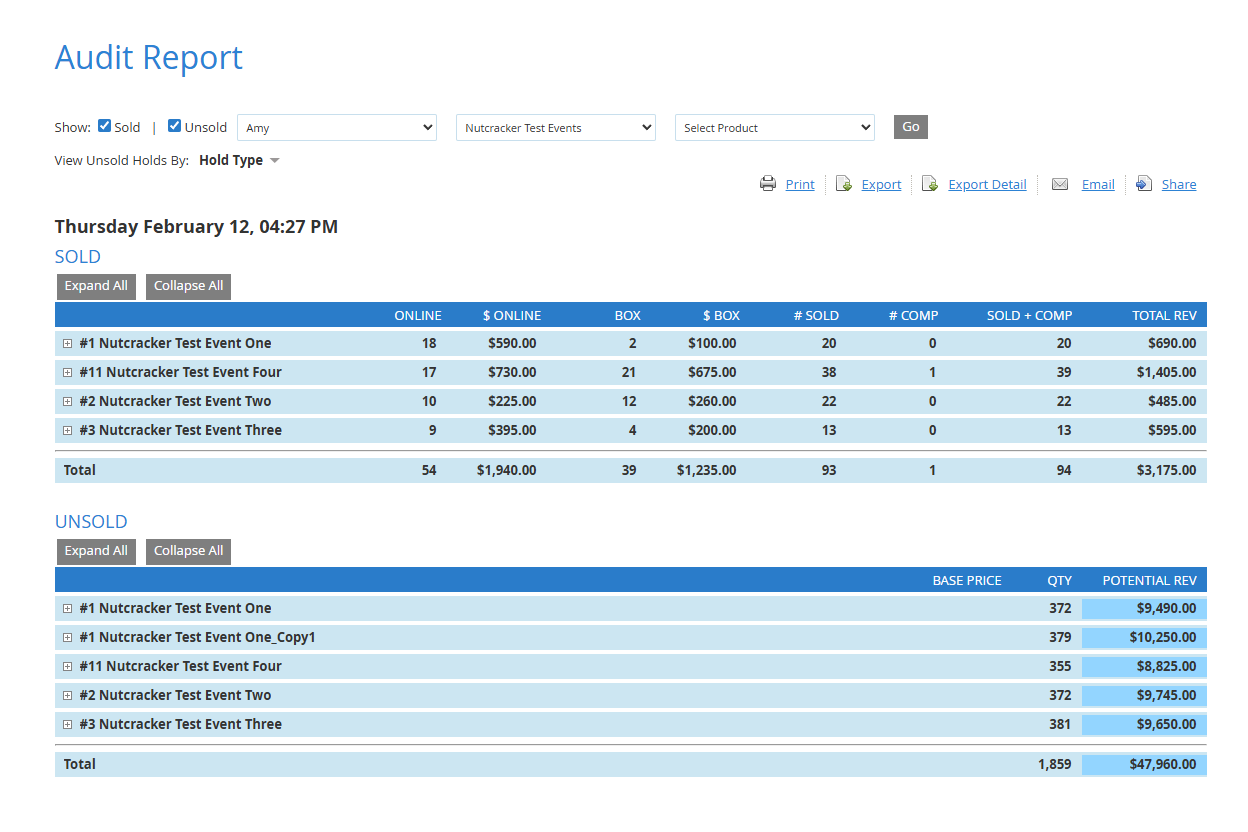Open the Export Detail link
1248x832 pixels.
pyautogui.click(x=987, y=184)
